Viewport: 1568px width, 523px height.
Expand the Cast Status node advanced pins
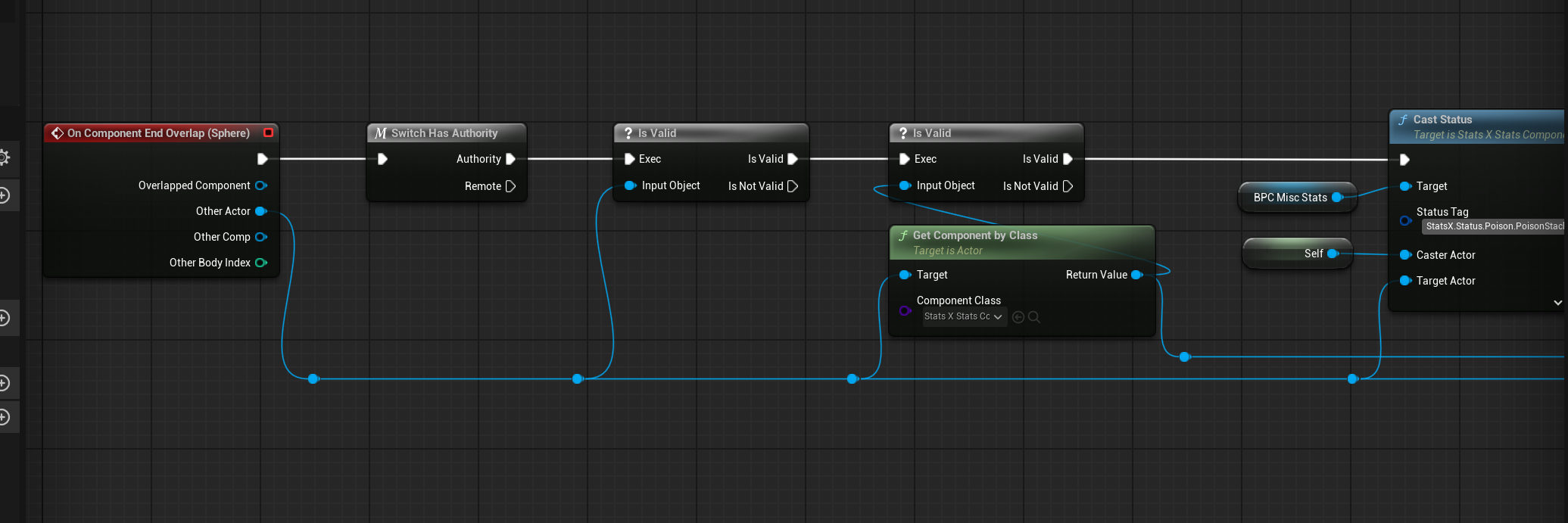[1557, 303]
